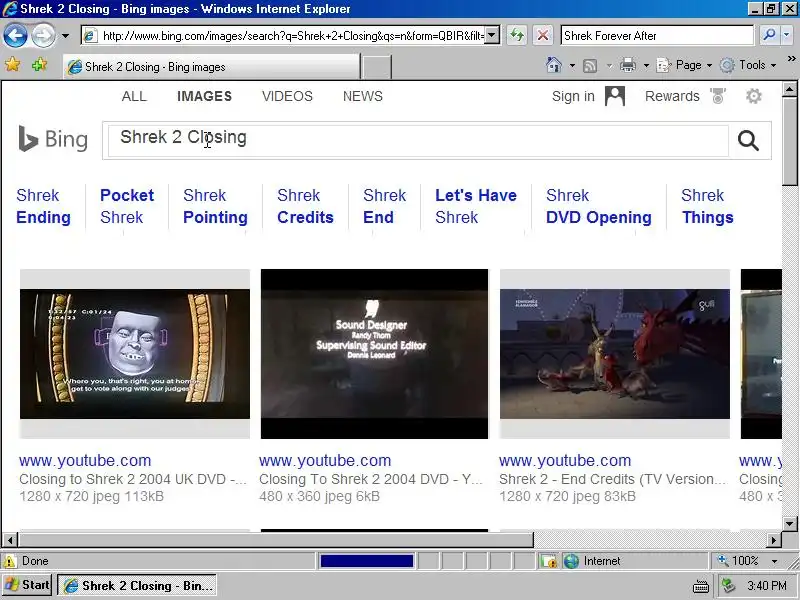This screenshot has width=800, height=600.
Task: Submit search with Bing magnifier button
Action: click(x=748, y=140)
